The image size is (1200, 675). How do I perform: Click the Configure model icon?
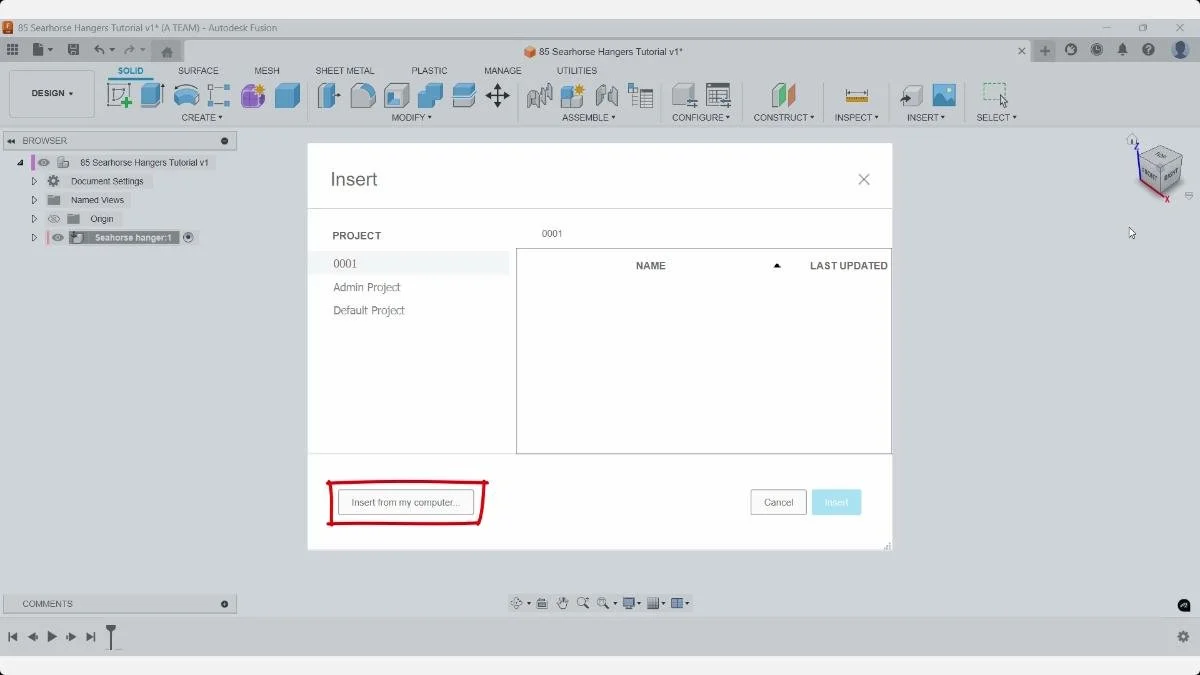(684, 95)
